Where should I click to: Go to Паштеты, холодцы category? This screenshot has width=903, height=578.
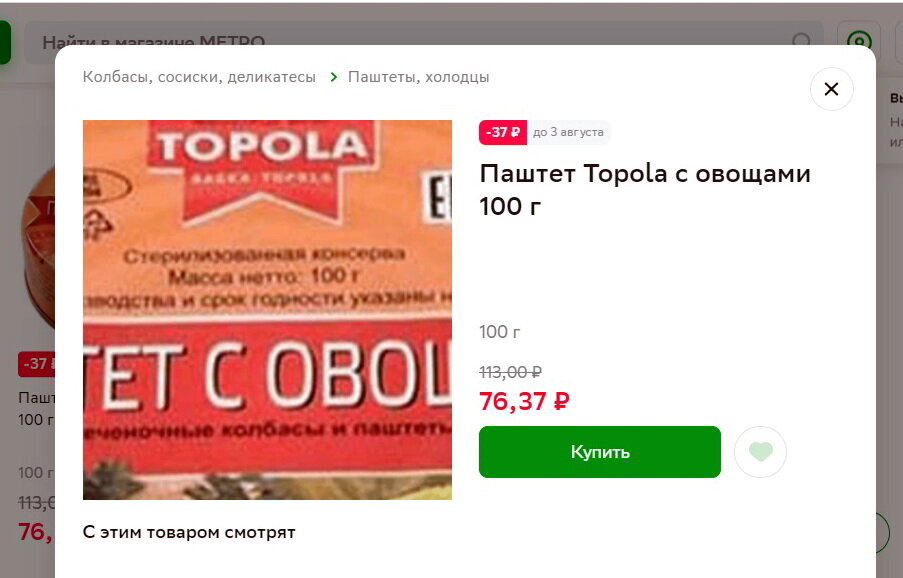419,77
